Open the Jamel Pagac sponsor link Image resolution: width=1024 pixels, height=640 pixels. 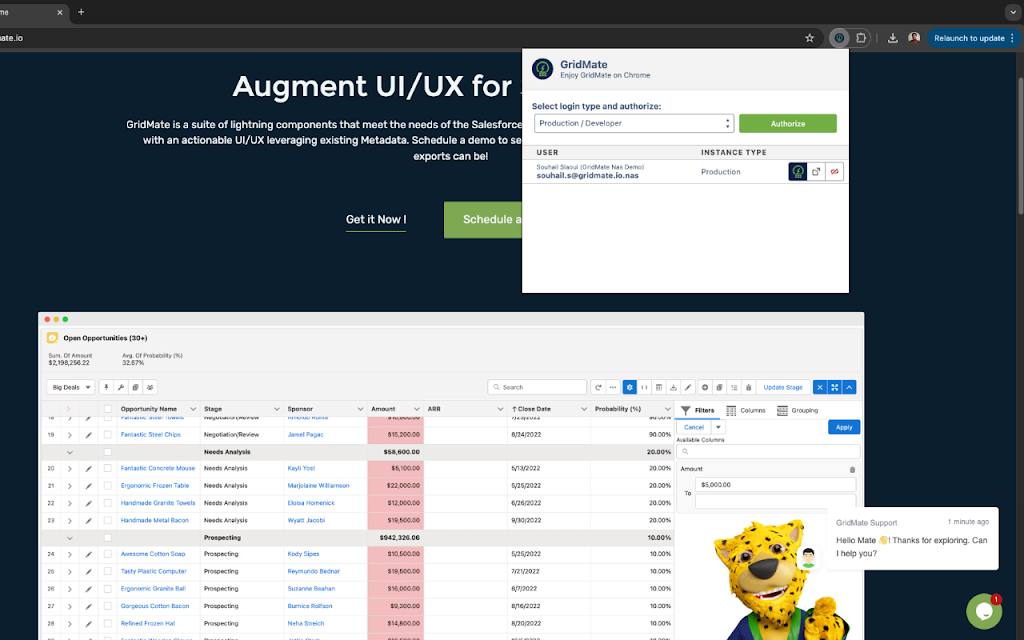(305, 435)
